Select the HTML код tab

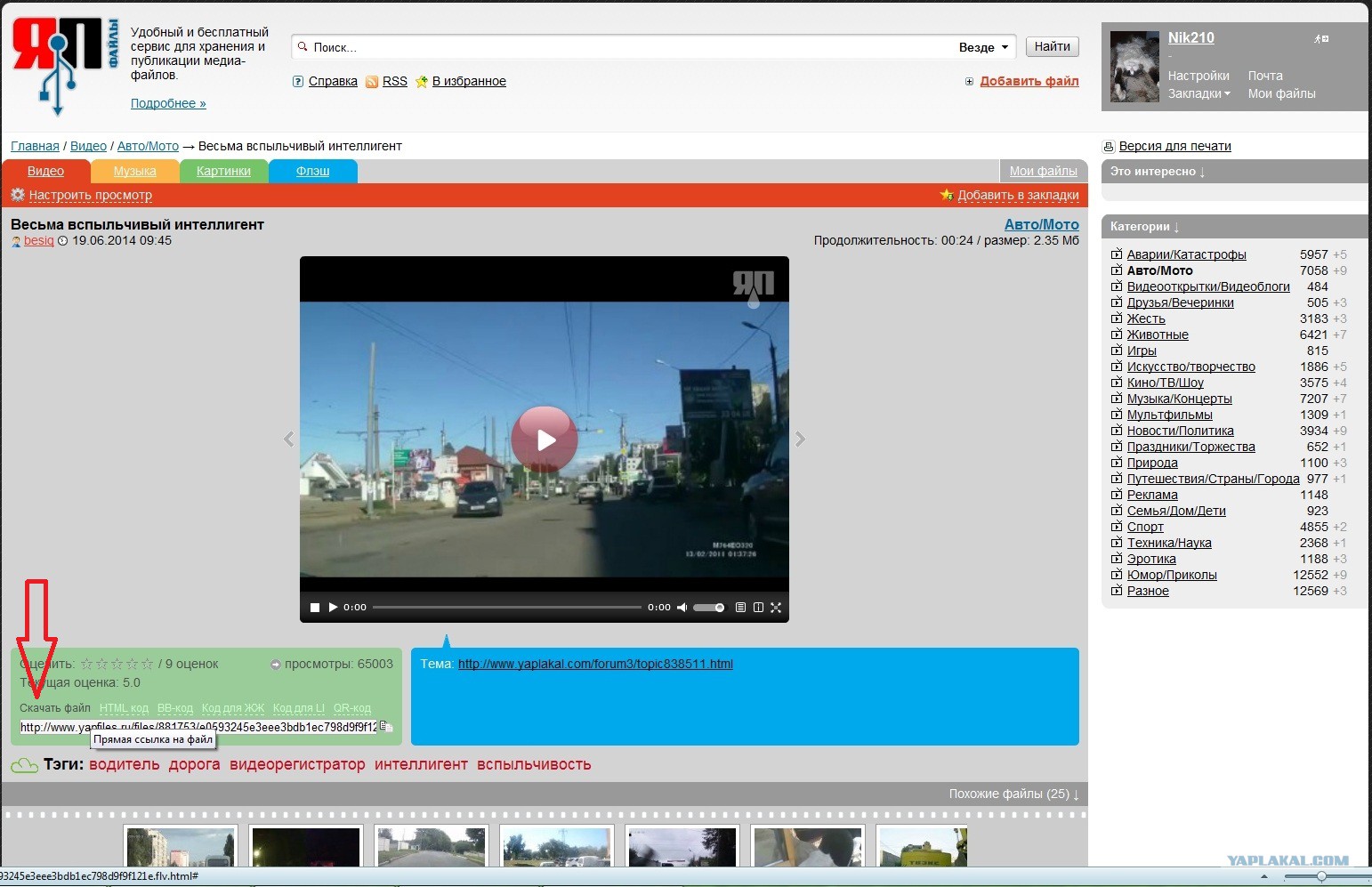(124, 708)
